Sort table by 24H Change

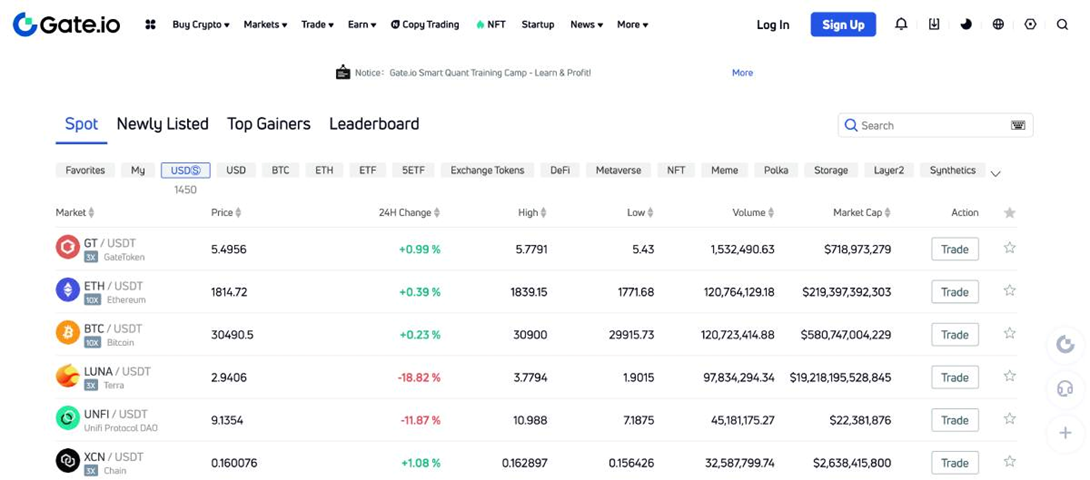click(409, 212)
